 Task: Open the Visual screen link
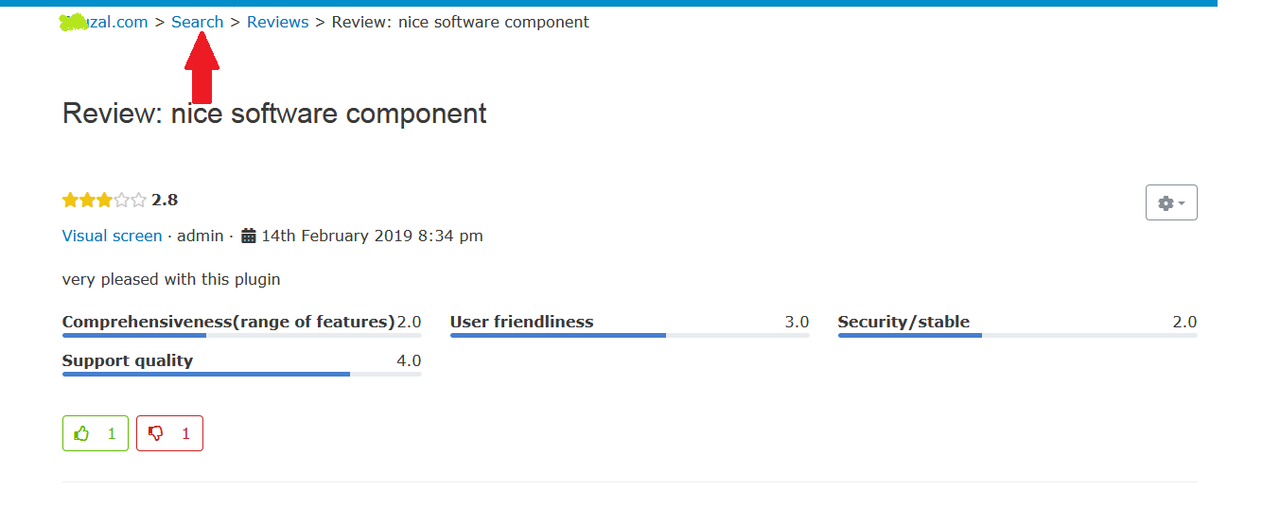coord(112,236)
